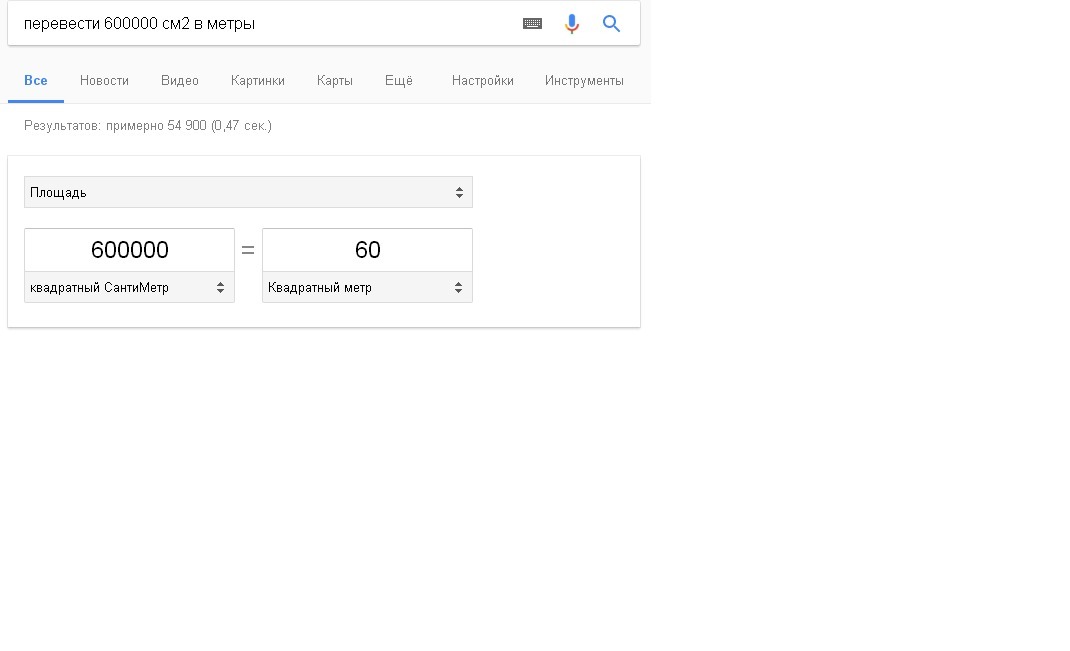Select the Все tab
Image resolution: width=1070 pixels, height=651 pixels.
tap(36, 81)
